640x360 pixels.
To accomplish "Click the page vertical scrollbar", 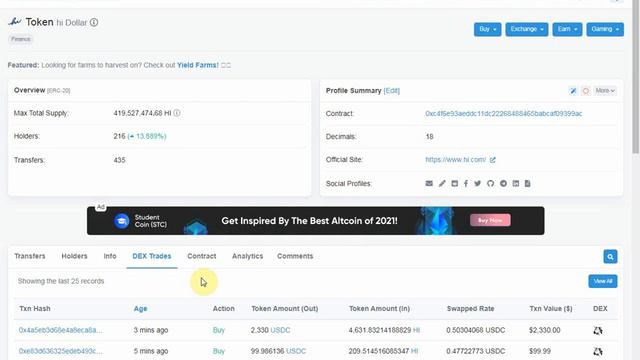I will (x=636, y=78).
